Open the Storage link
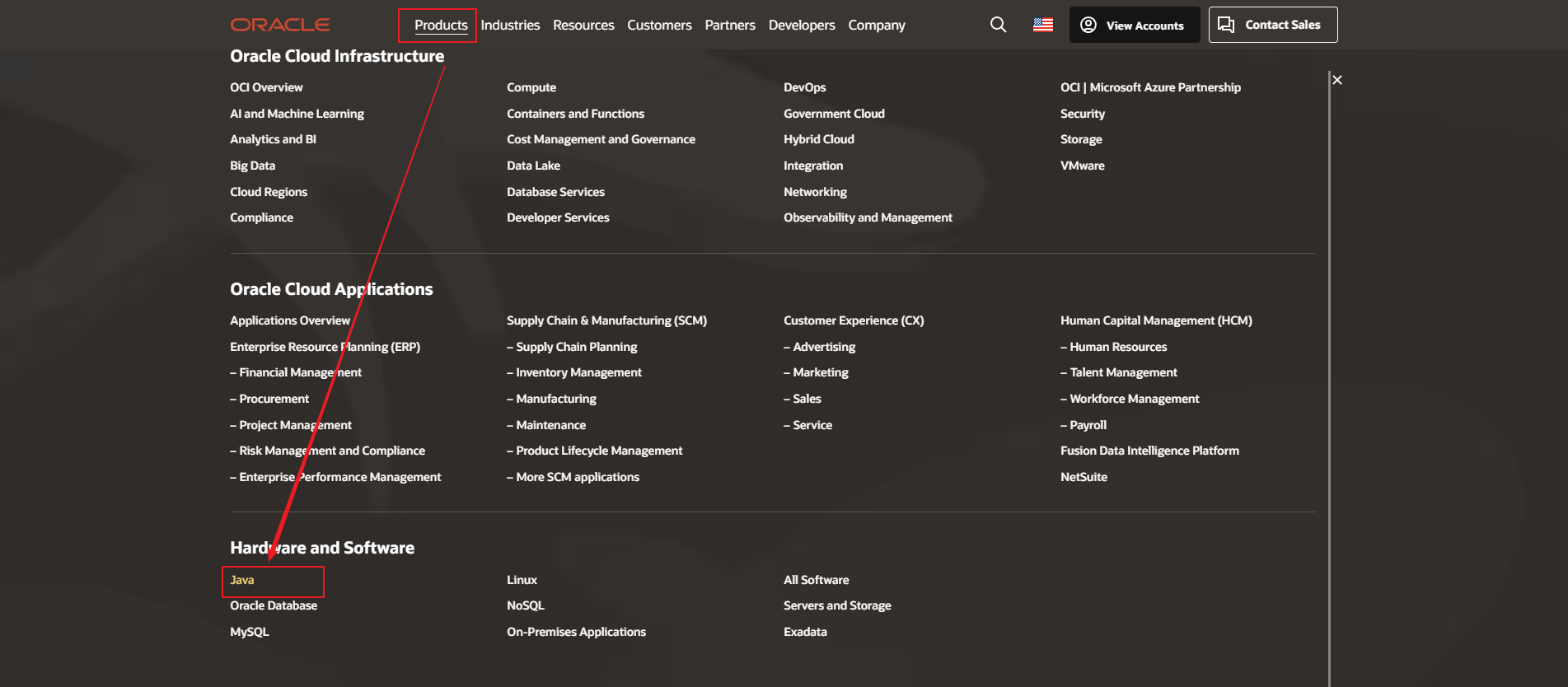This screenshot has width=1568, height=687. [1081, 139]
